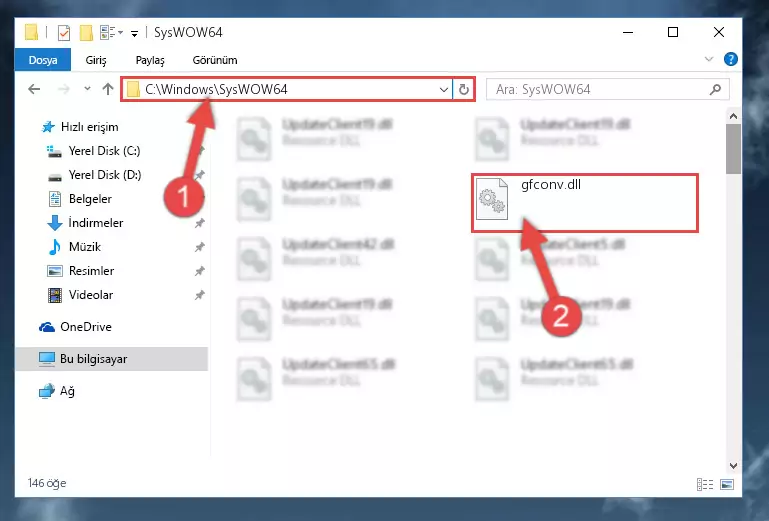
Task: Open recent locations dropdown arrow
Action: 87,89
